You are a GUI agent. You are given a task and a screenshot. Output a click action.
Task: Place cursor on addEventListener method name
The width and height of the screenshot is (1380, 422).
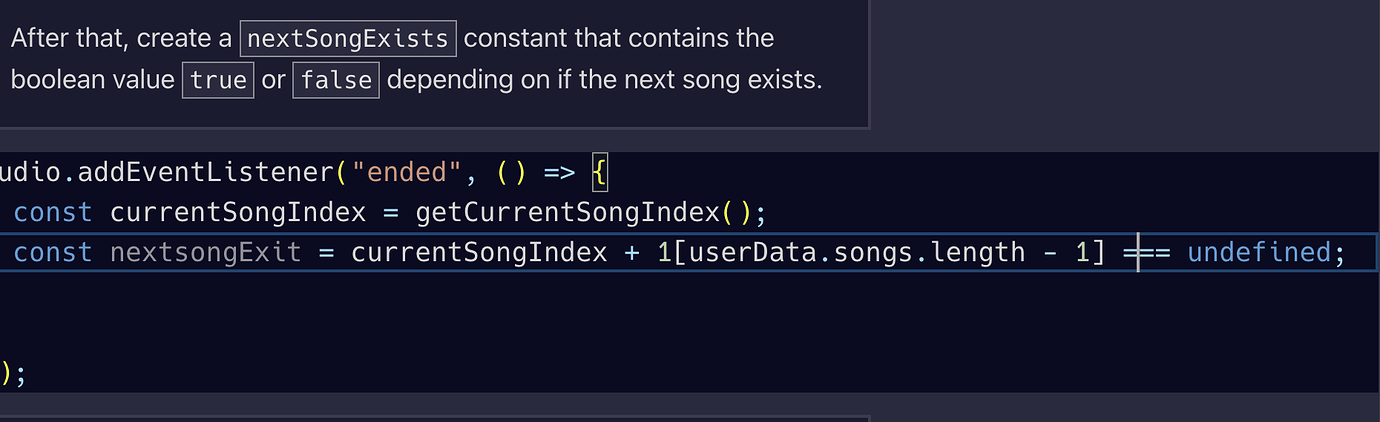(x=206, y=173)
